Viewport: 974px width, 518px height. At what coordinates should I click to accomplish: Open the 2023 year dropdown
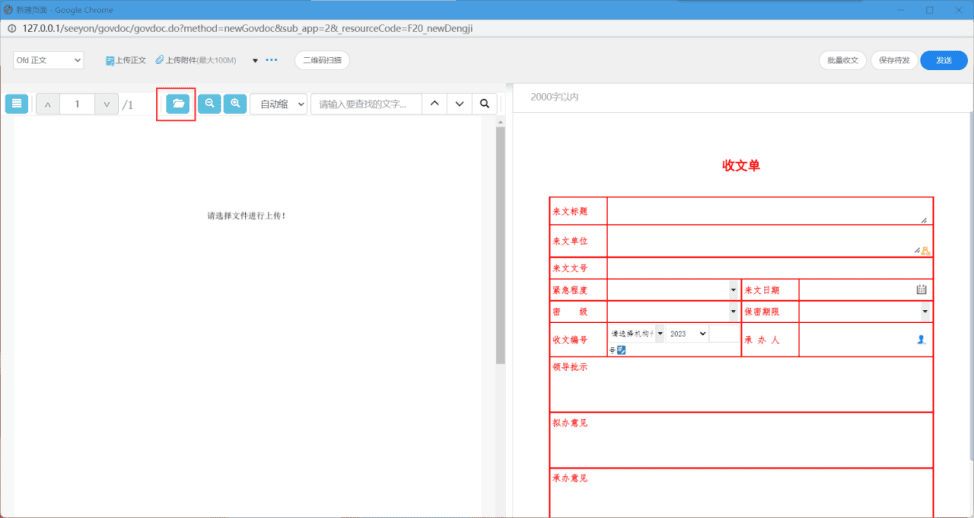click(687, 334)
